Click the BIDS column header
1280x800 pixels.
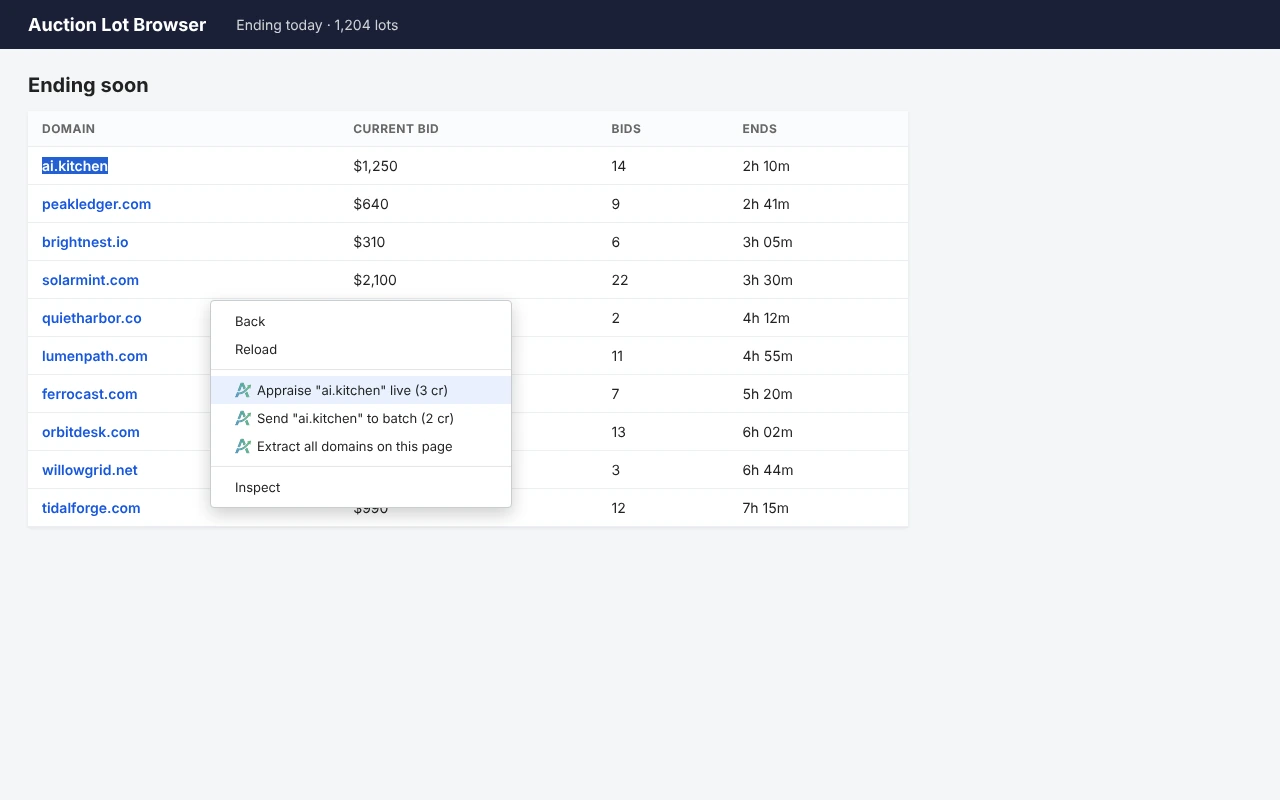click(x=626, y=129)
